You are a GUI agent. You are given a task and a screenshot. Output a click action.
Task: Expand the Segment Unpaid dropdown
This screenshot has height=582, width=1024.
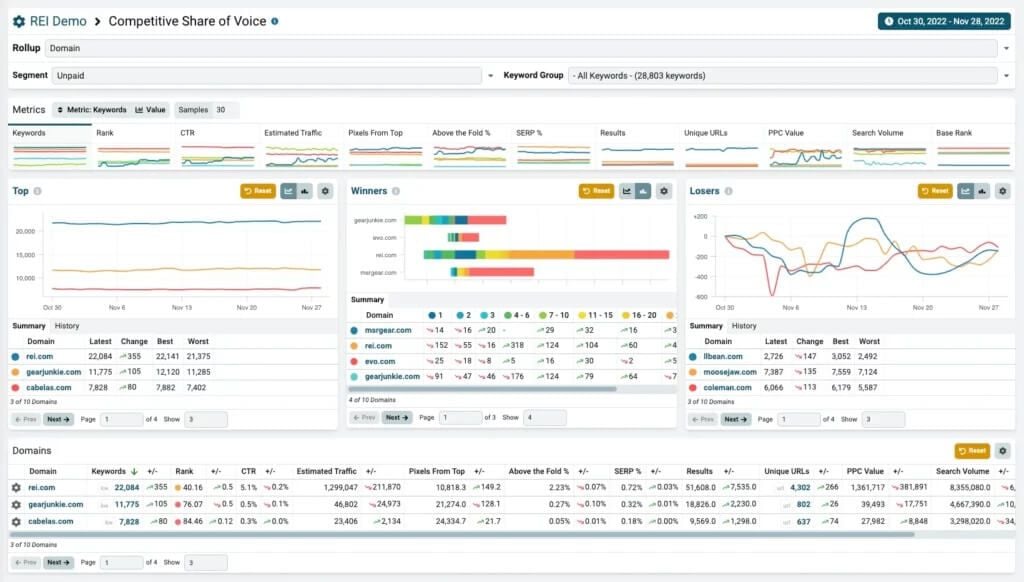point(490,76)
